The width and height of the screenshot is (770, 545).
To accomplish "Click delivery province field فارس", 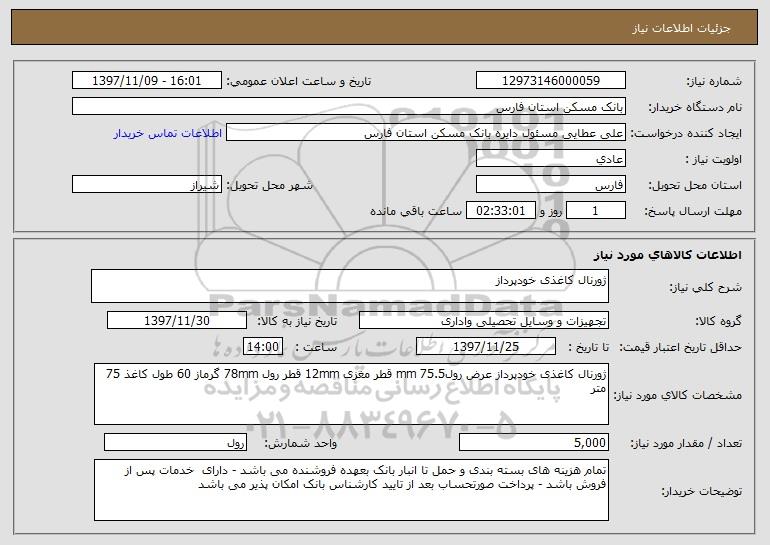I will click(x=550, y=185).
